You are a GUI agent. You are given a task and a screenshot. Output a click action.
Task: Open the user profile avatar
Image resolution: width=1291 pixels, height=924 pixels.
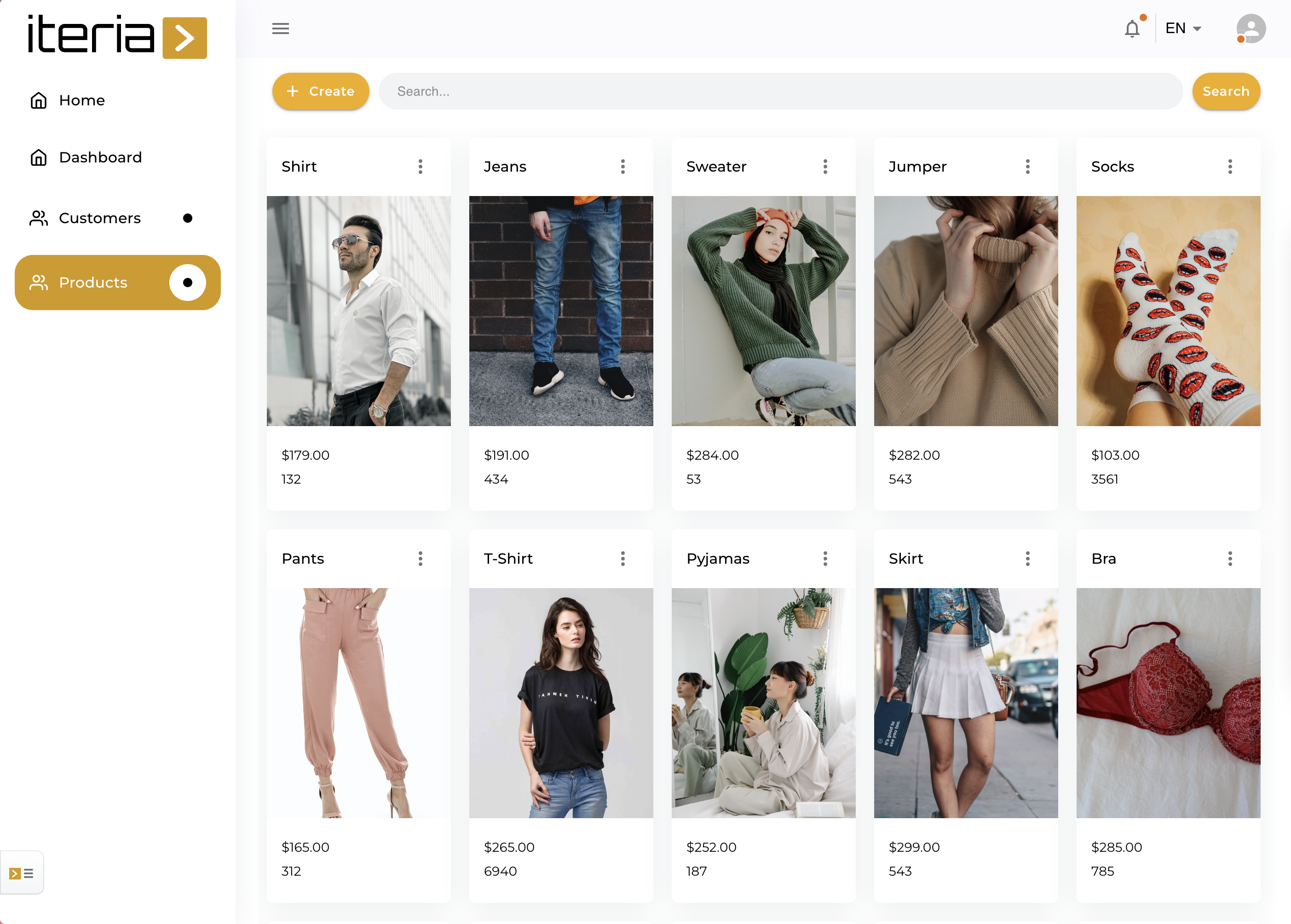[1250, 29]
